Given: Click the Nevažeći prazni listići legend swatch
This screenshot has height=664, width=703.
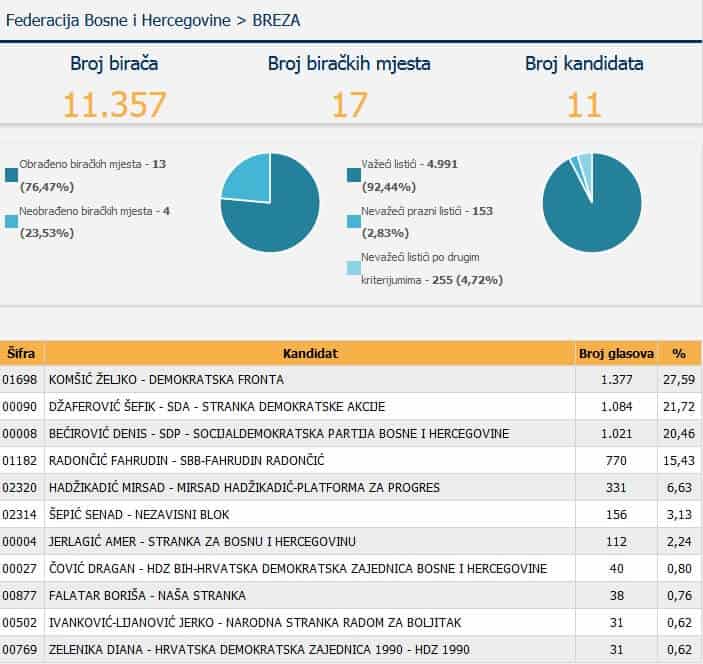Looking at the screenshot, I should pyautogui.click(x=353, y=222).
